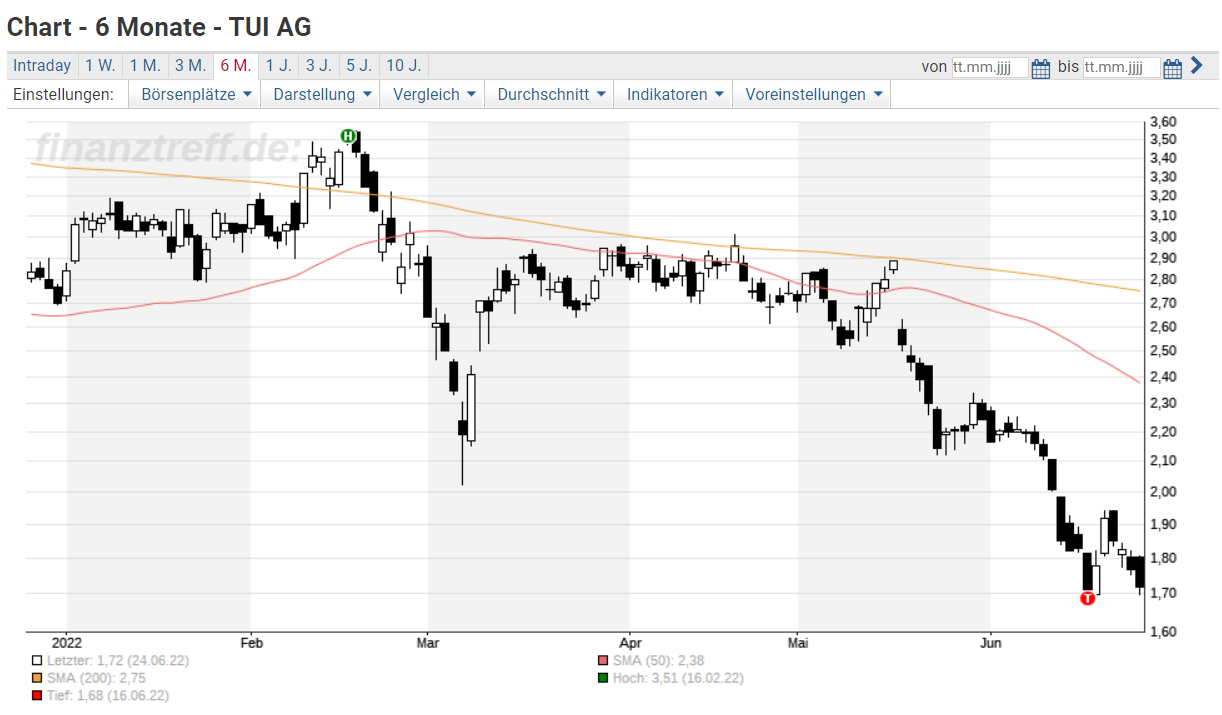Select the 5 J. timeframe tab
This screenshot has height=715, width=1222.
coord(359,66)
